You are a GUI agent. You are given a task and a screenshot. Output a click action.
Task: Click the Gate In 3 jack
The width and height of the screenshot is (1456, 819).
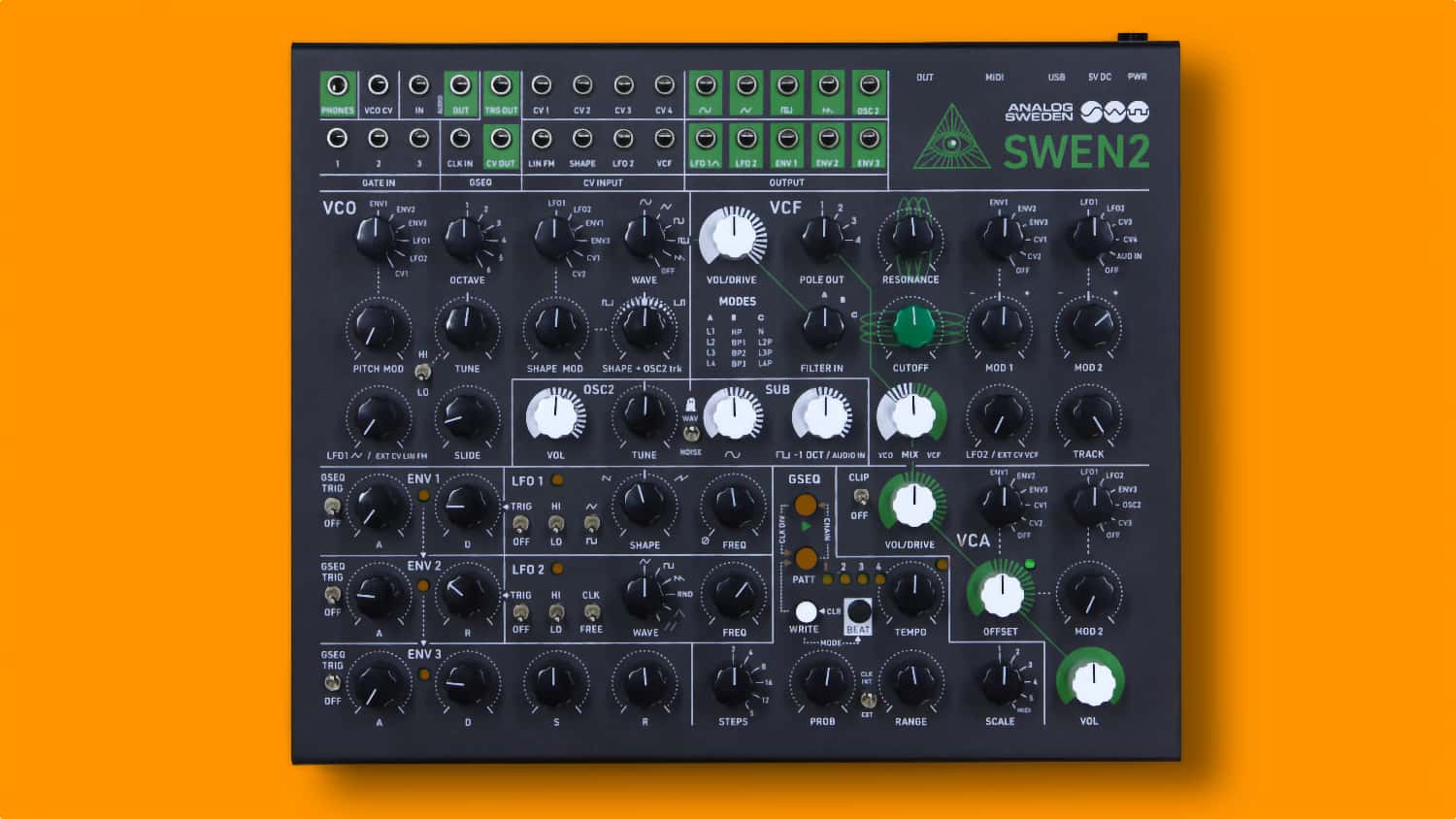(x=419, y=139)
